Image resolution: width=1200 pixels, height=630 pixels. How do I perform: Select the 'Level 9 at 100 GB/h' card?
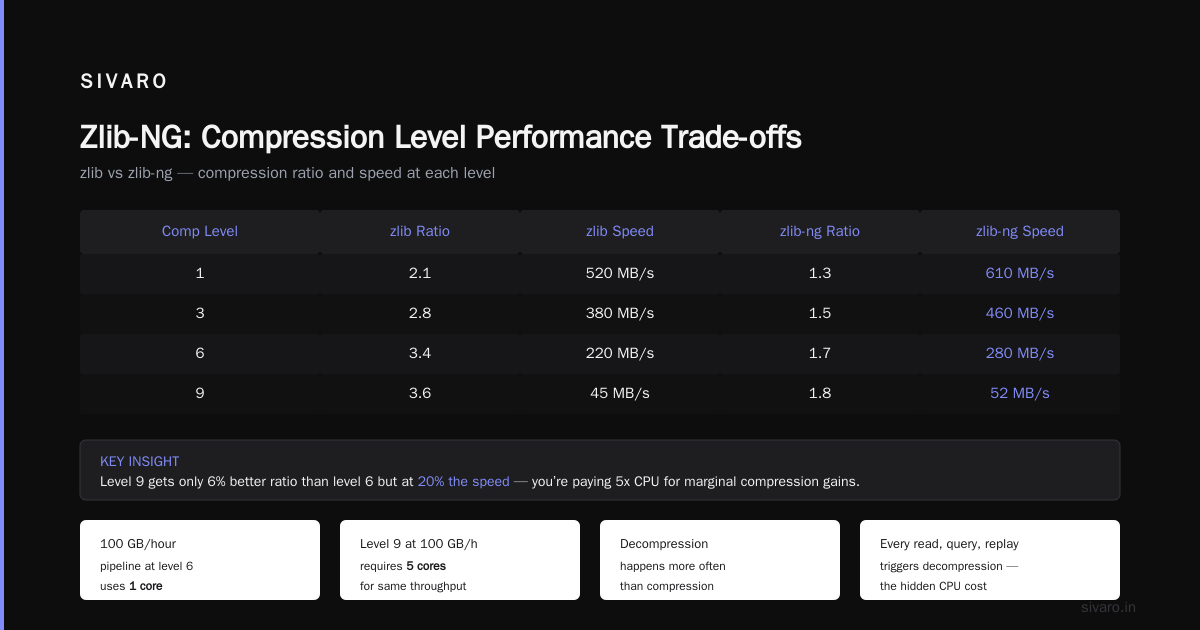[x=460, y=560]
